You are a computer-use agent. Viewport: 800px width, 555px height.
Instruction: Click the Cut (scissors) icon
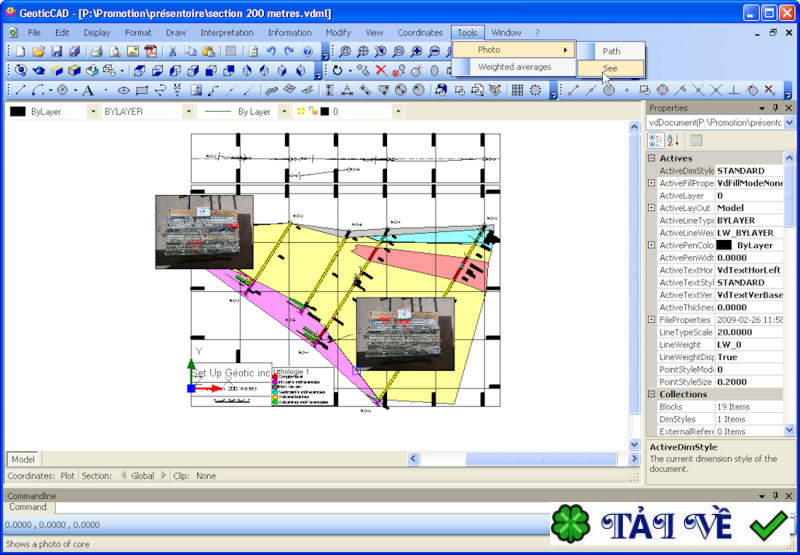tap(173, 51)
